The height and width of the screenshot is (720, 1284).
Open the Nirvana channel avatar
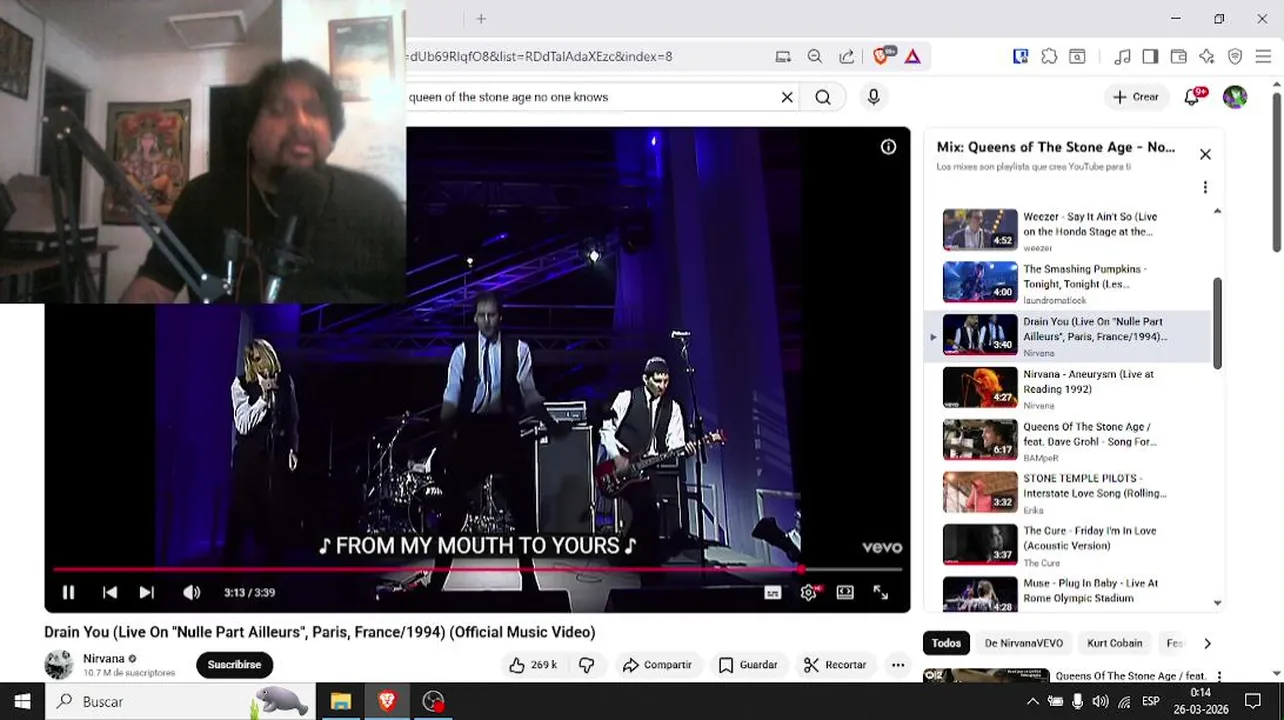tap(59, 664)
